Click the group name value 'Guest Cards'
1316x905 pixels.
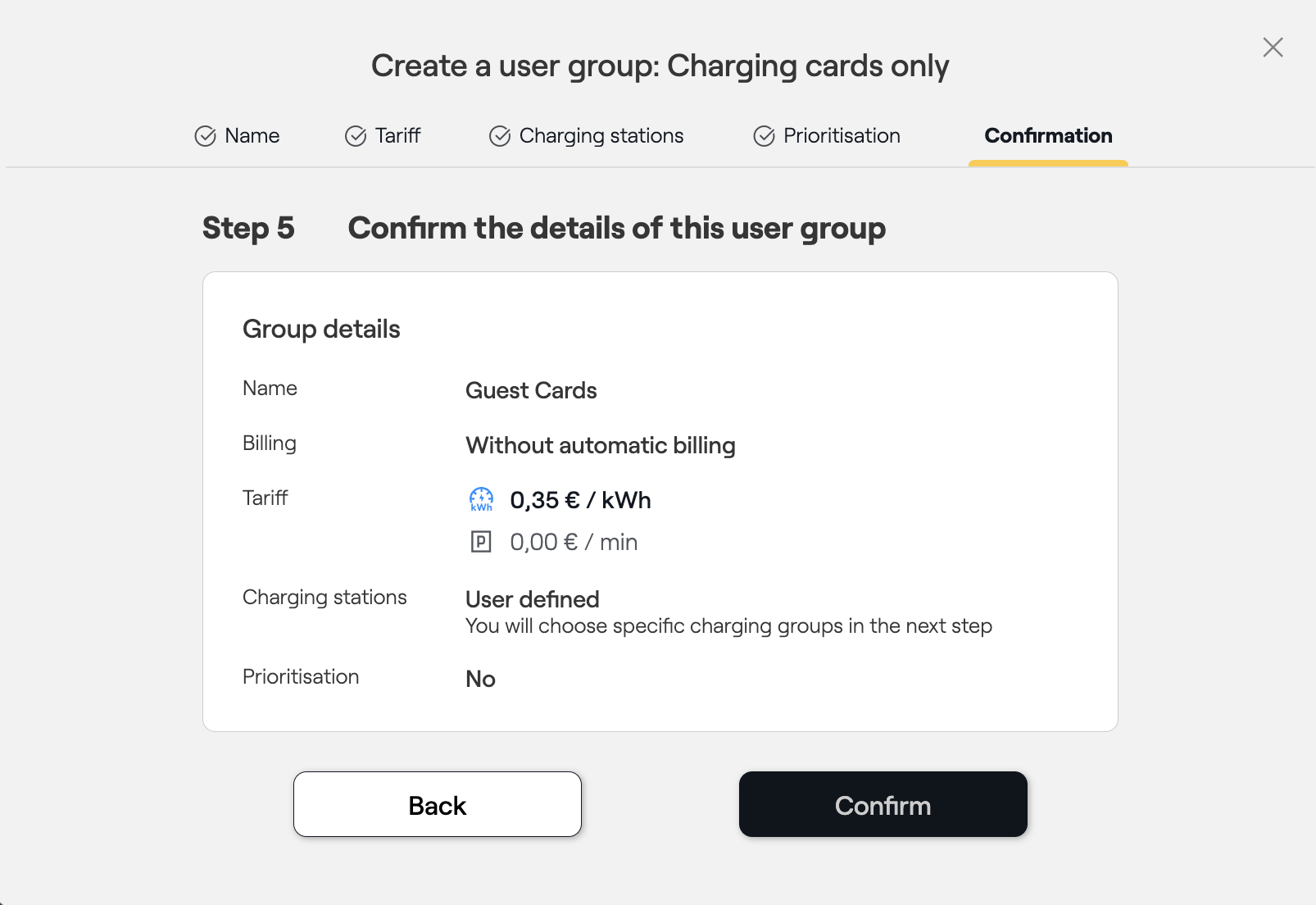531,390
